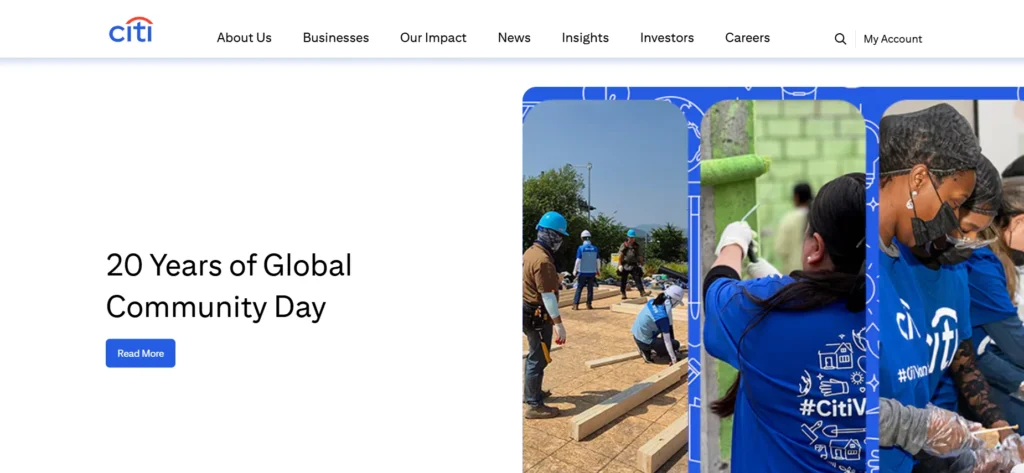Click the Citi logo on volunteer's shirt
1024x473 pixels.
point(927,340)
